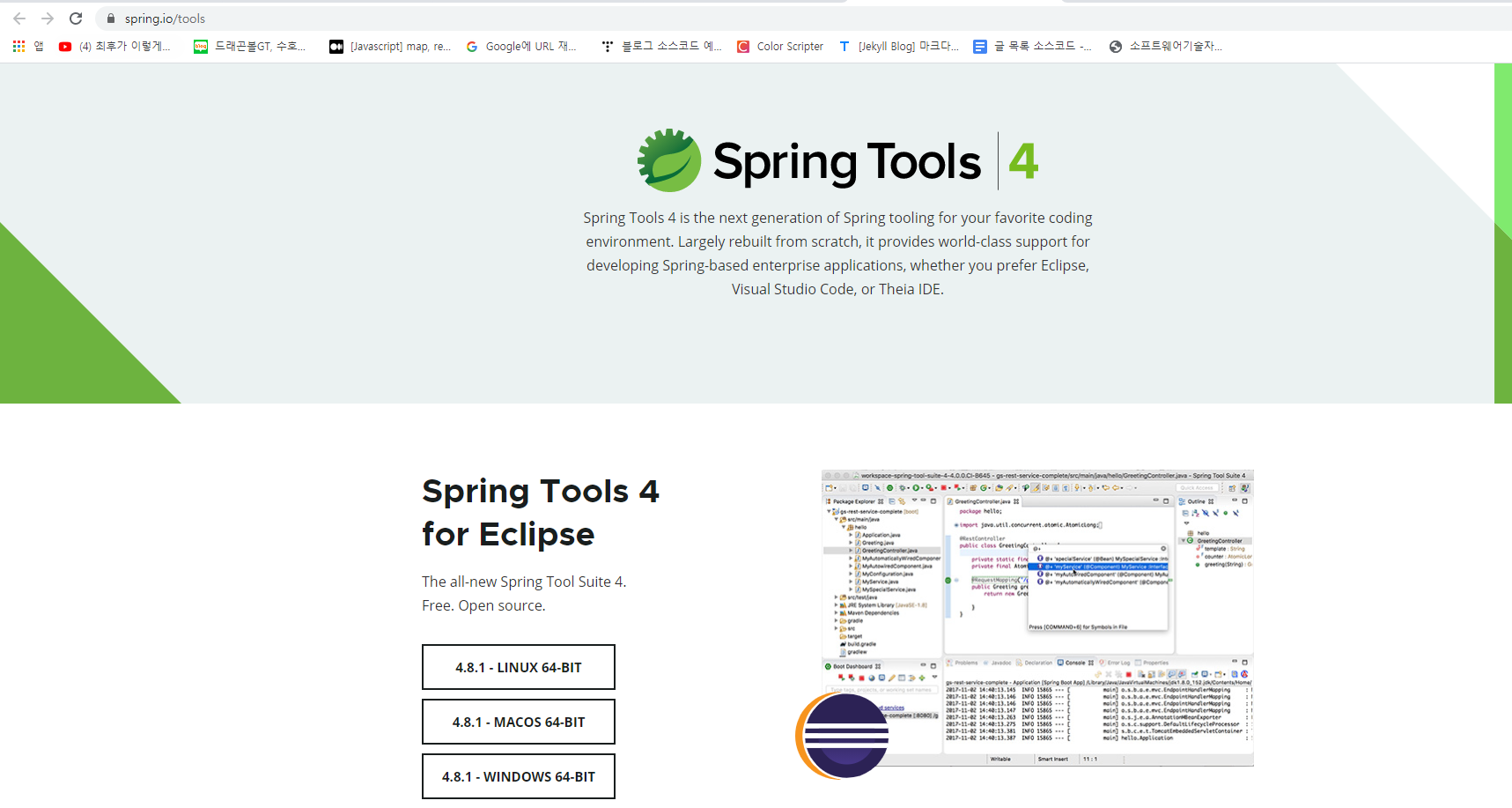Open the [Jekyll Blog] bookmark
This screenshot has width=1512, height=808.
899,47
